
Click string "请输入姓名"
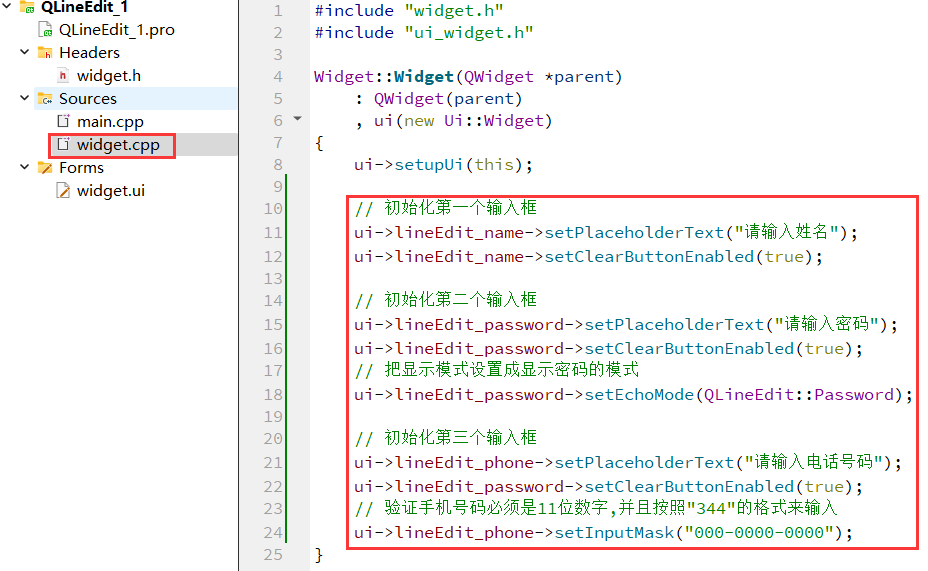[785, 232]
